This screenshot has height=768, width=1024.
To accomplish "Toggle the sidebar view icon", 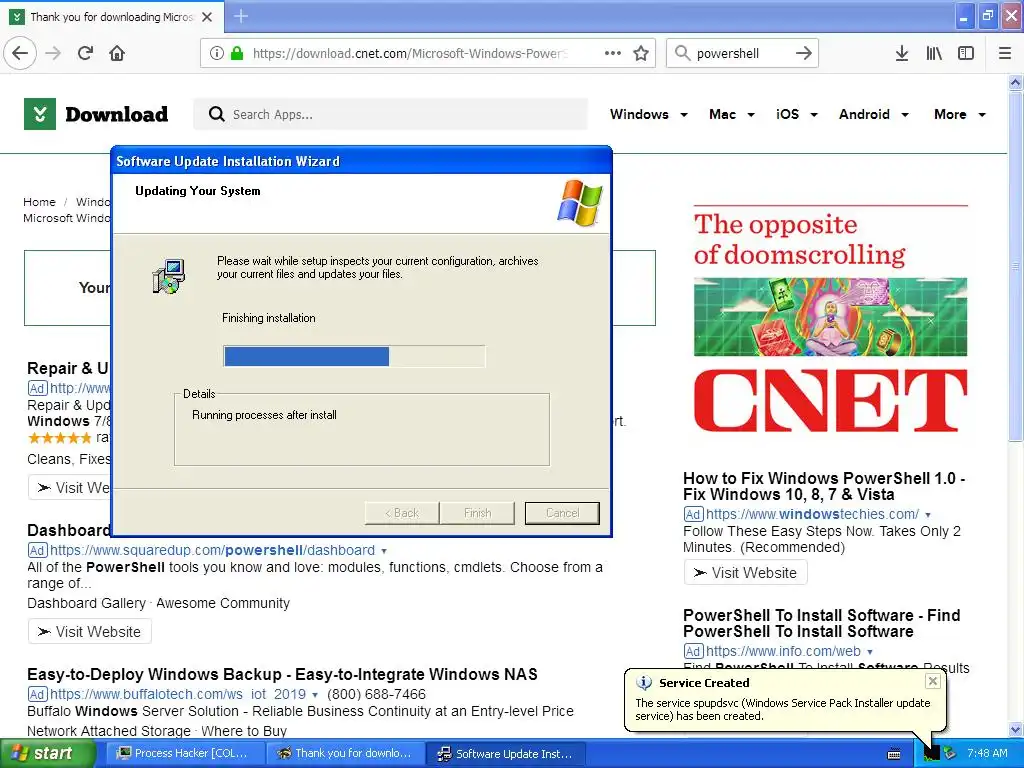I will click(966, 53).
